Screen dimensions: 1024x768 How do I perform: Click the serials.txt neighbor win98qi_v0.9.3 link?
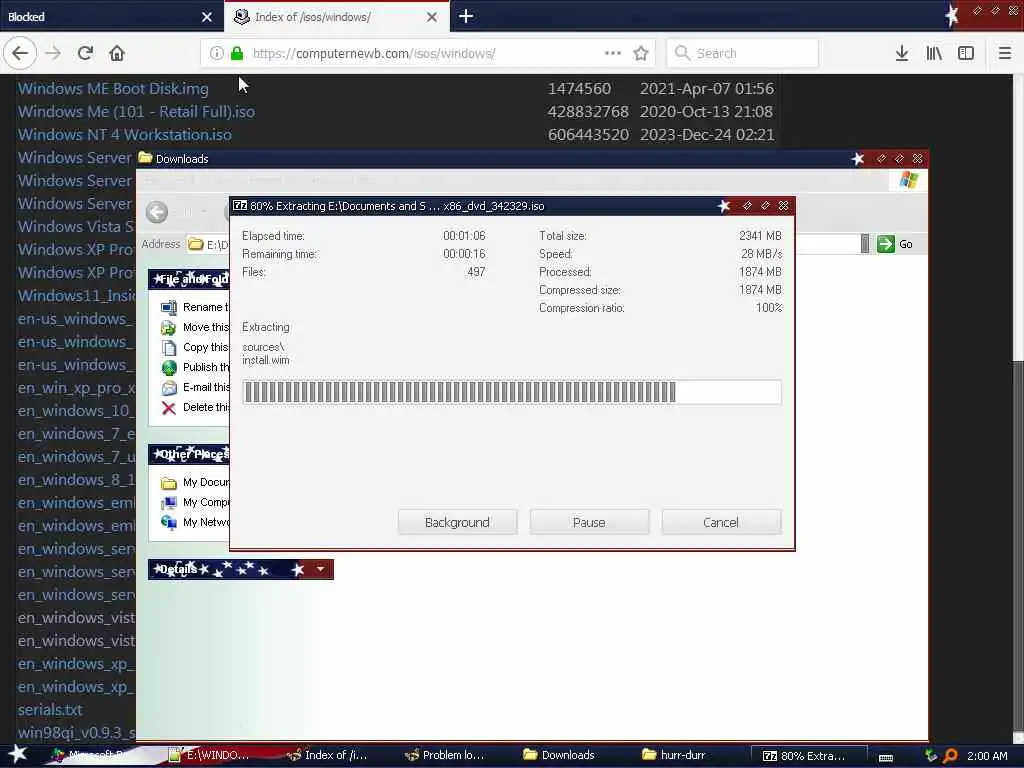pos(76,733)
